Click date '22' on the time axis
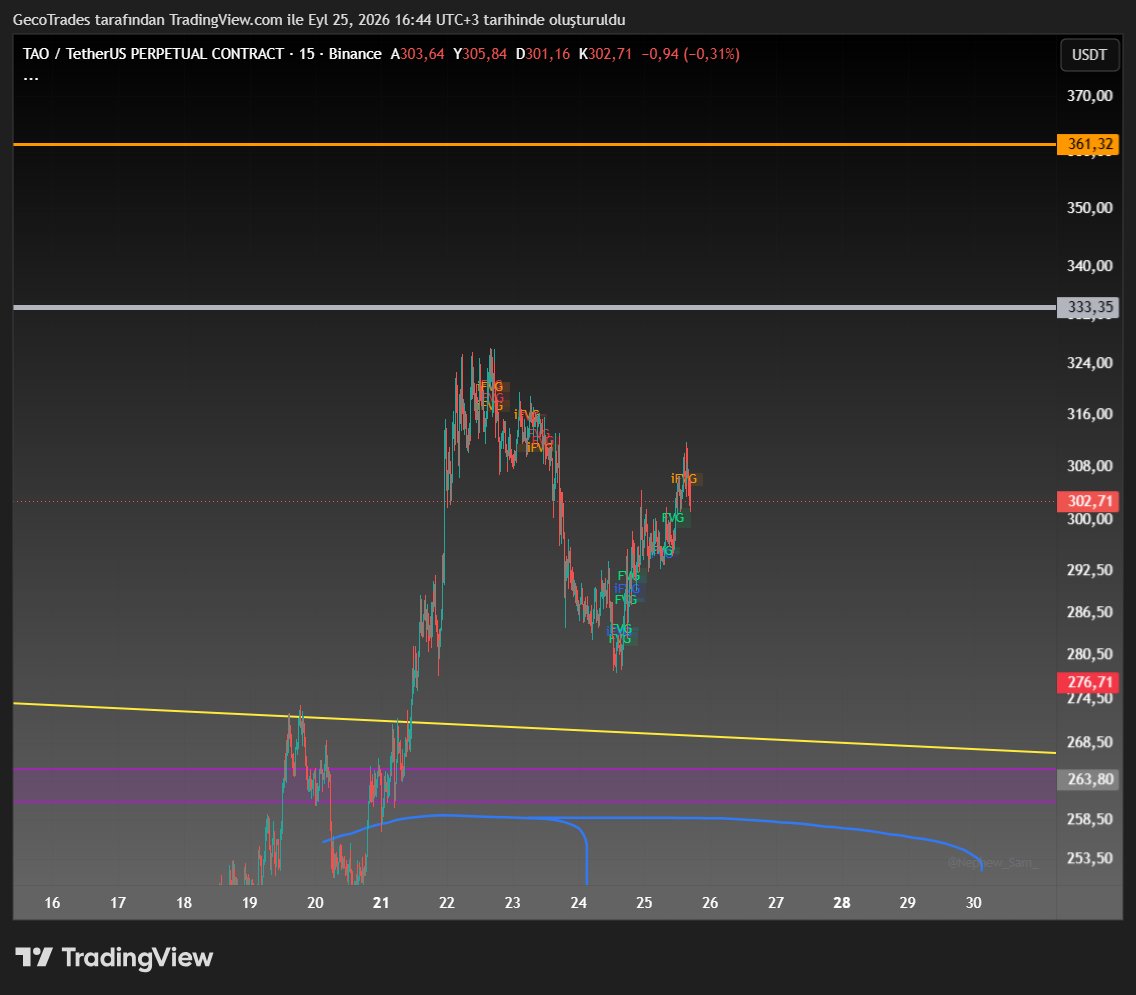 point(447,903)
